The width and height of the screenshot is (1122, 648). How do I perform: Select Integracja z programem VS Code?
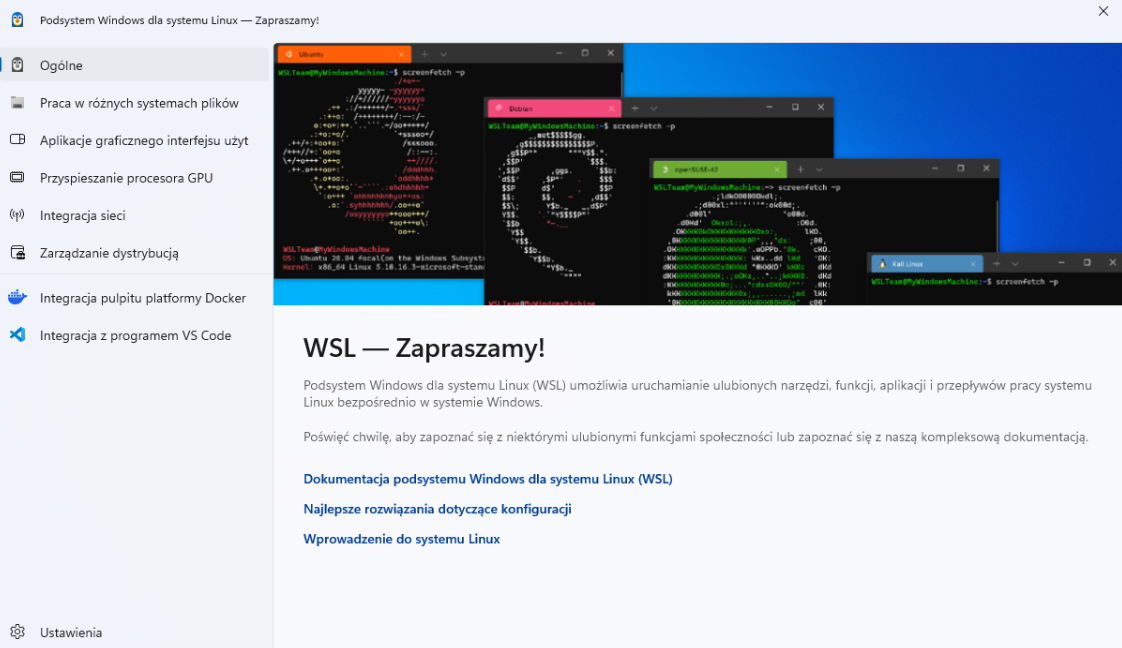(x=135, y=335)
